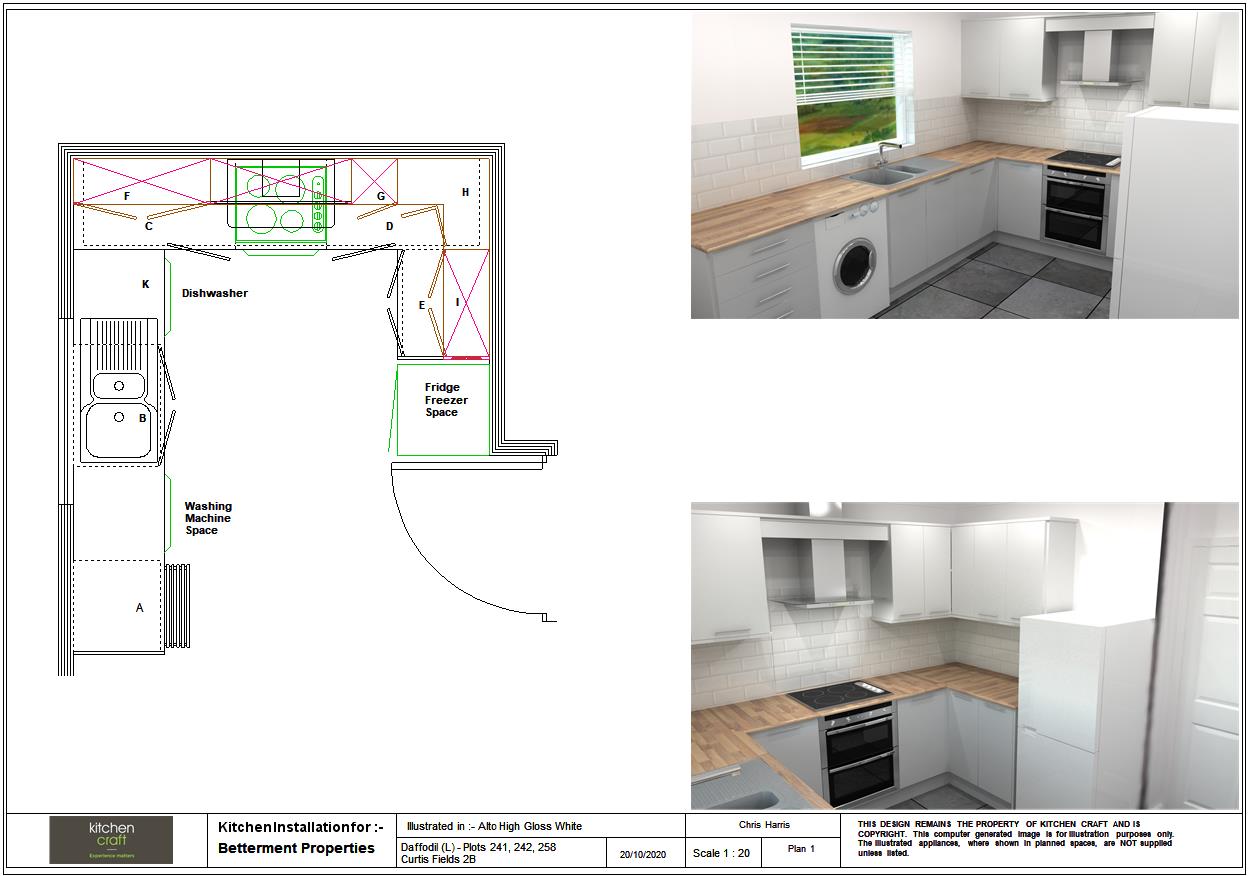This screenshot has height=876, width=1251.
Task: Toggle visibility of unit K outline
Action: (x=143, y=285)
